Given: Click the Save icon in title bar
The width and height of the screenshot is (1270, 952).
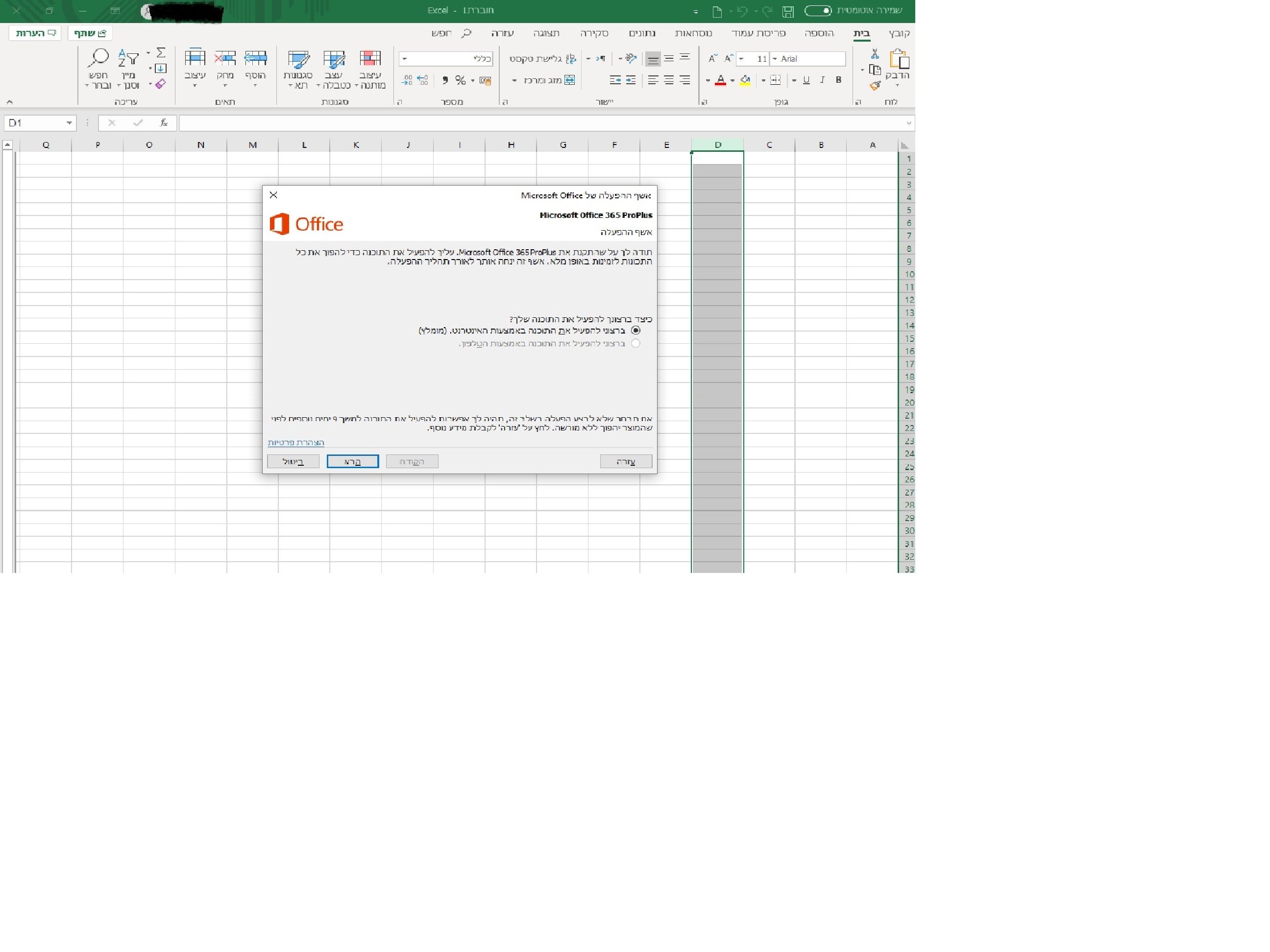Looking at the screenshot, I should point(788,11).
